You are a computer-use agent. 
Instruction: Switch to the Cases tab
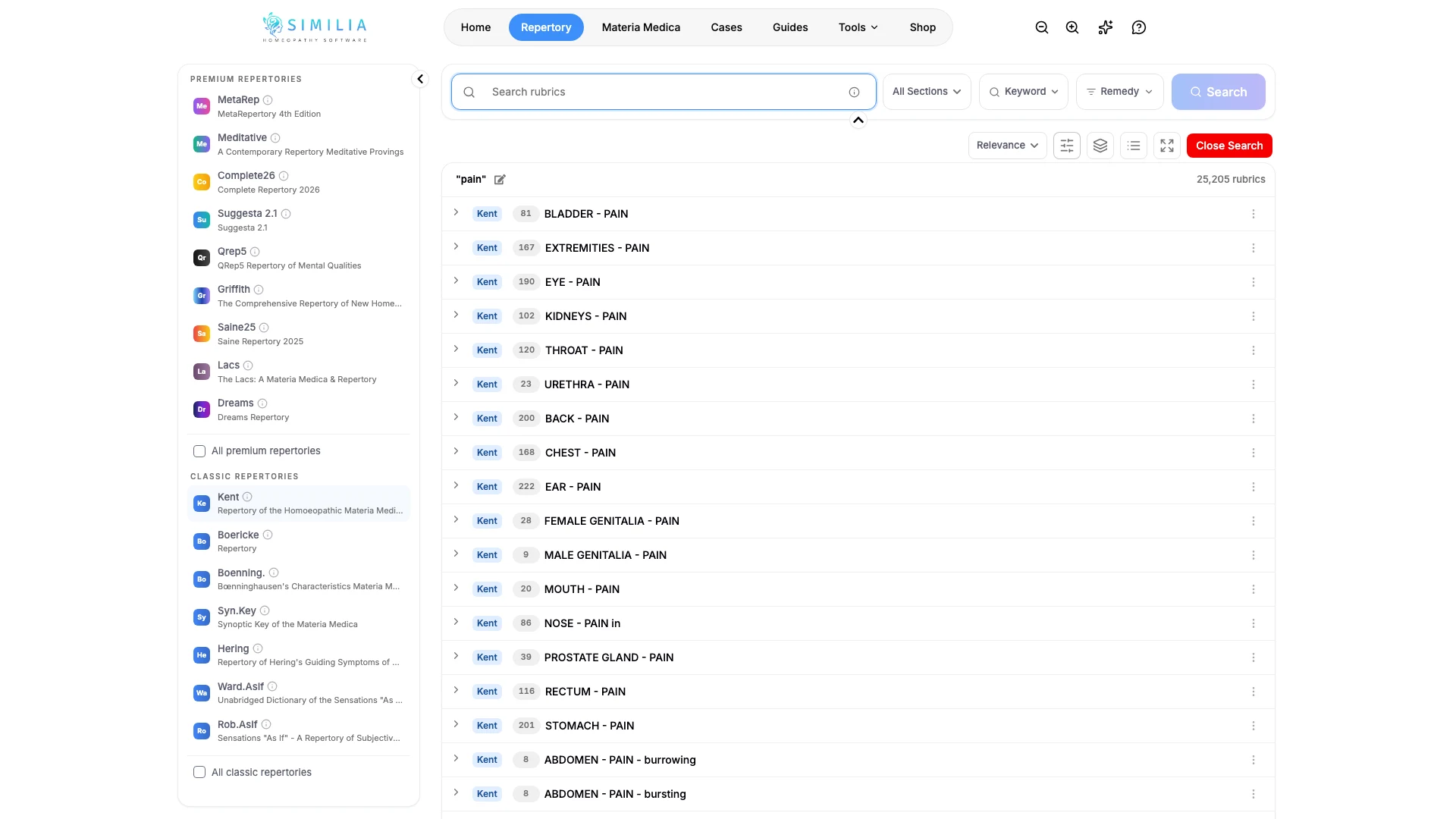coord(726,27)
